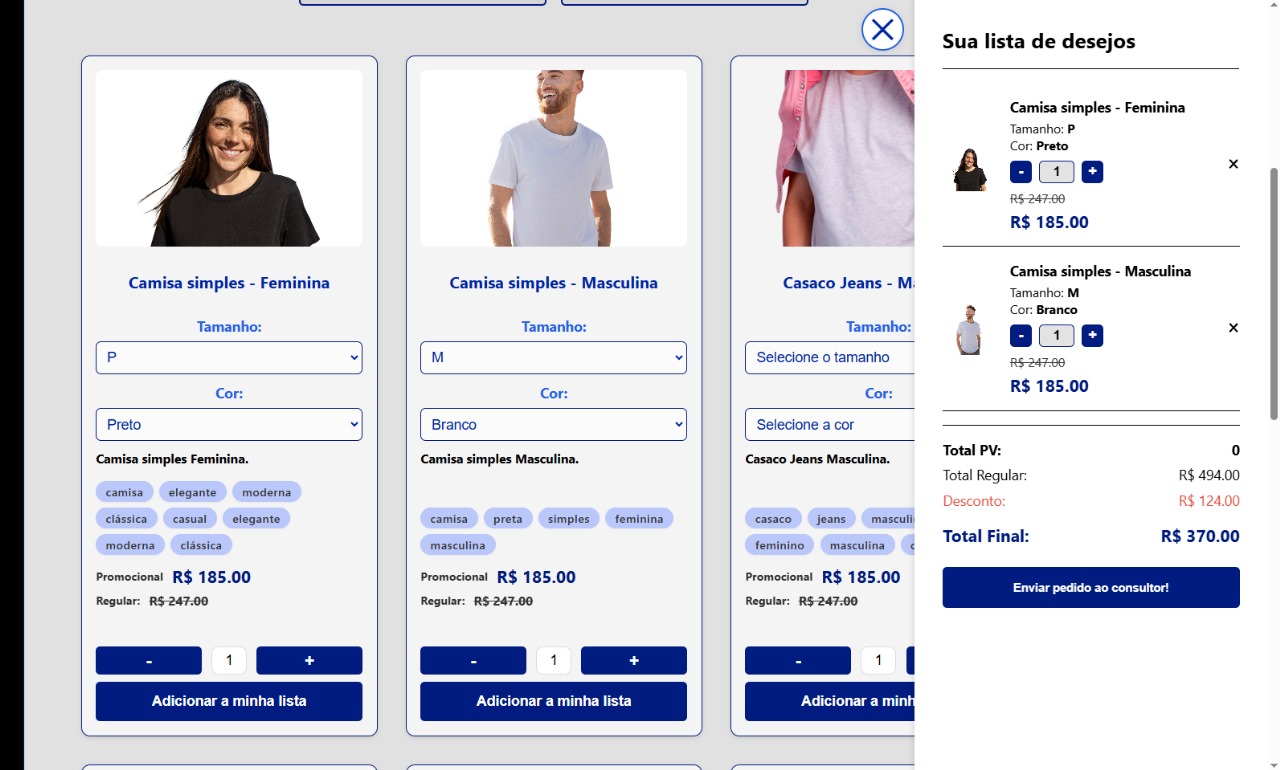Send order with Enviar pedido ao consultor
1280x770 pixels.
click(1091, 588)
